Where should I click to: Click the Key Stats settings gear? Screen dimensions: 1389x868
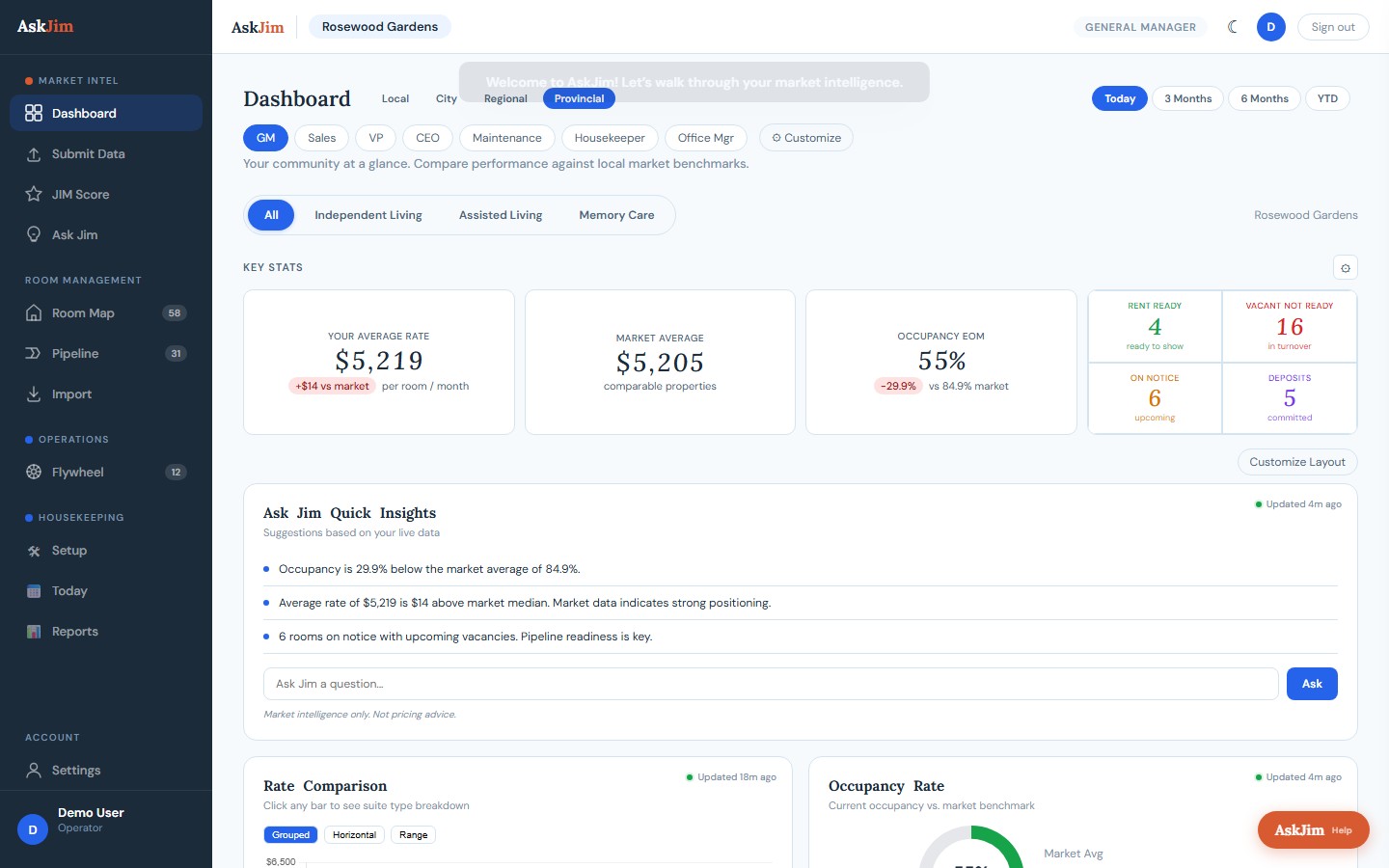coord(1346,267)
